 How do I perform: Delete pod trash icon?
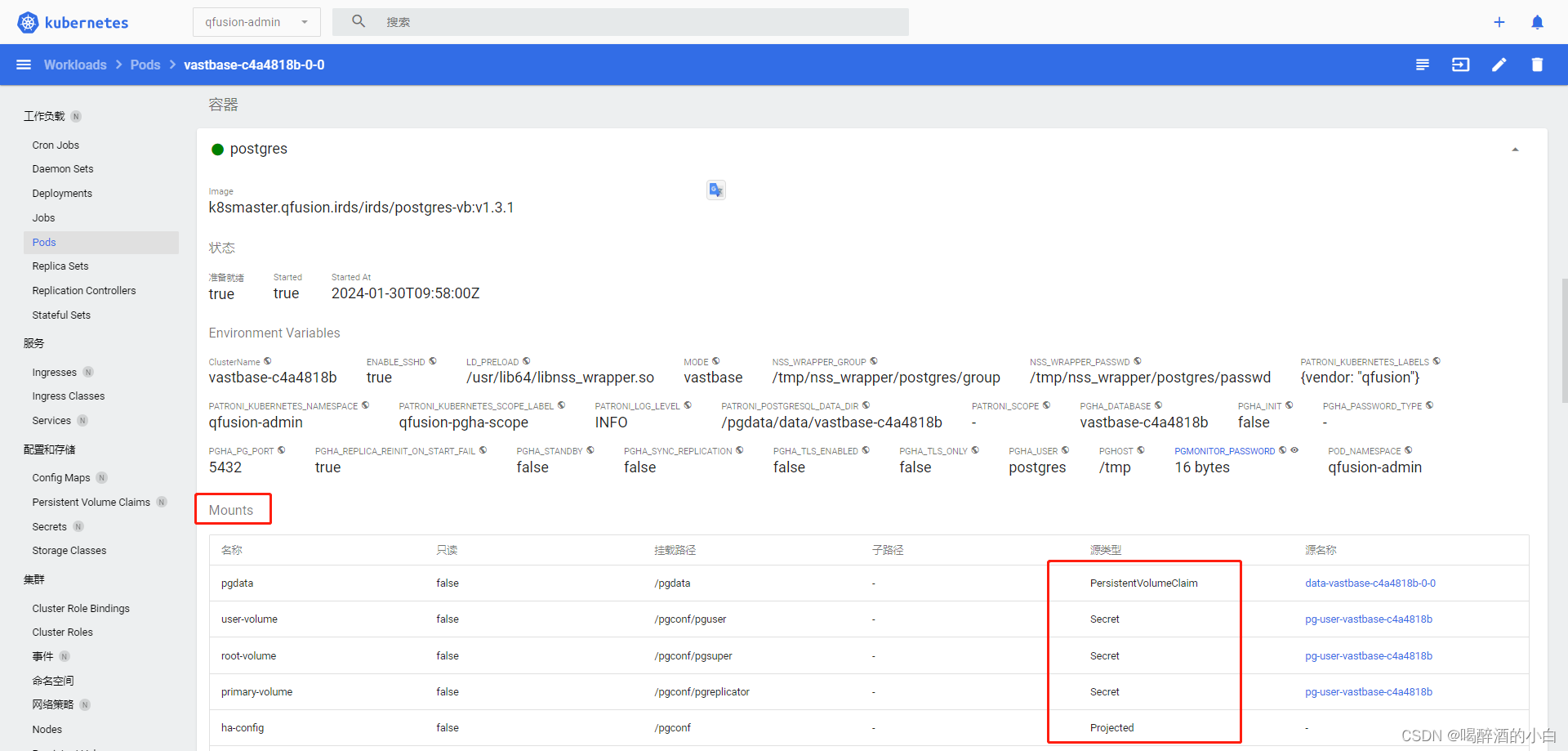click(x=1537, y=65)
